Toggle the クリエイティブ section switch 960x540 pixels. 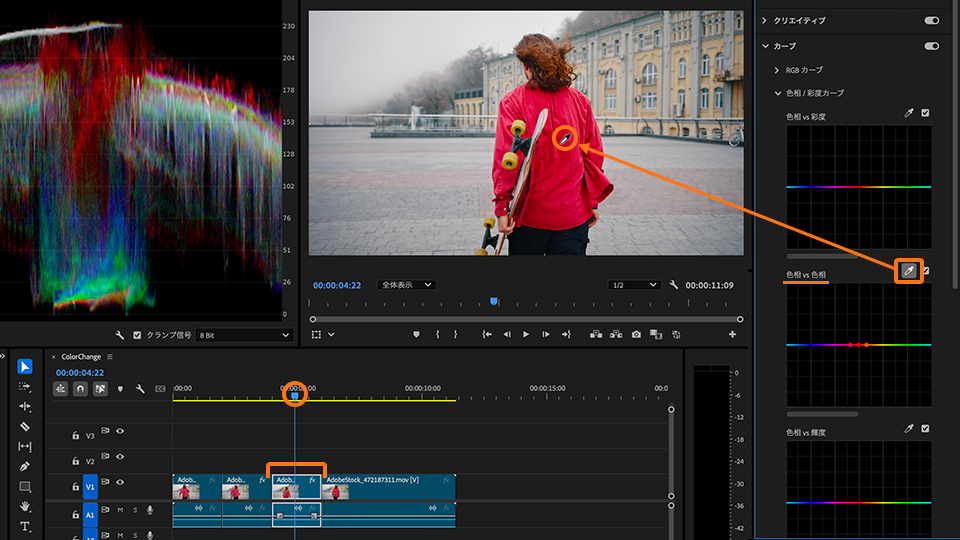[932, 20]
